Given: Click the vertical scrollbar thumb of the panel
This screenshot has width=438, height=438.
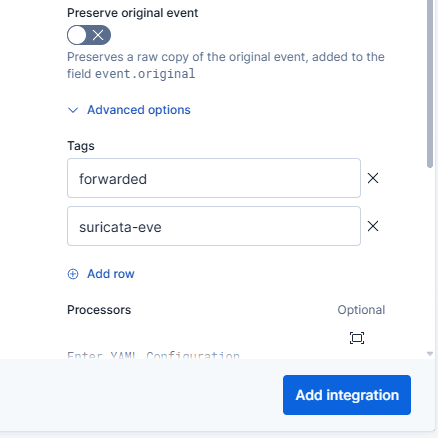Looking at the screenshot, I should (x=430, y=83).
